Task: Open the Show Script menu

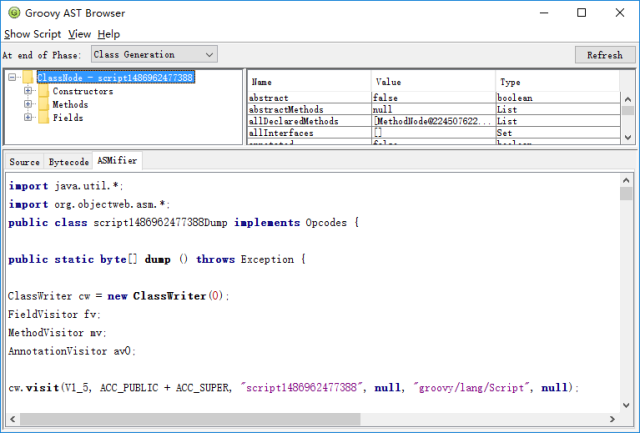Action: (33, 34)
